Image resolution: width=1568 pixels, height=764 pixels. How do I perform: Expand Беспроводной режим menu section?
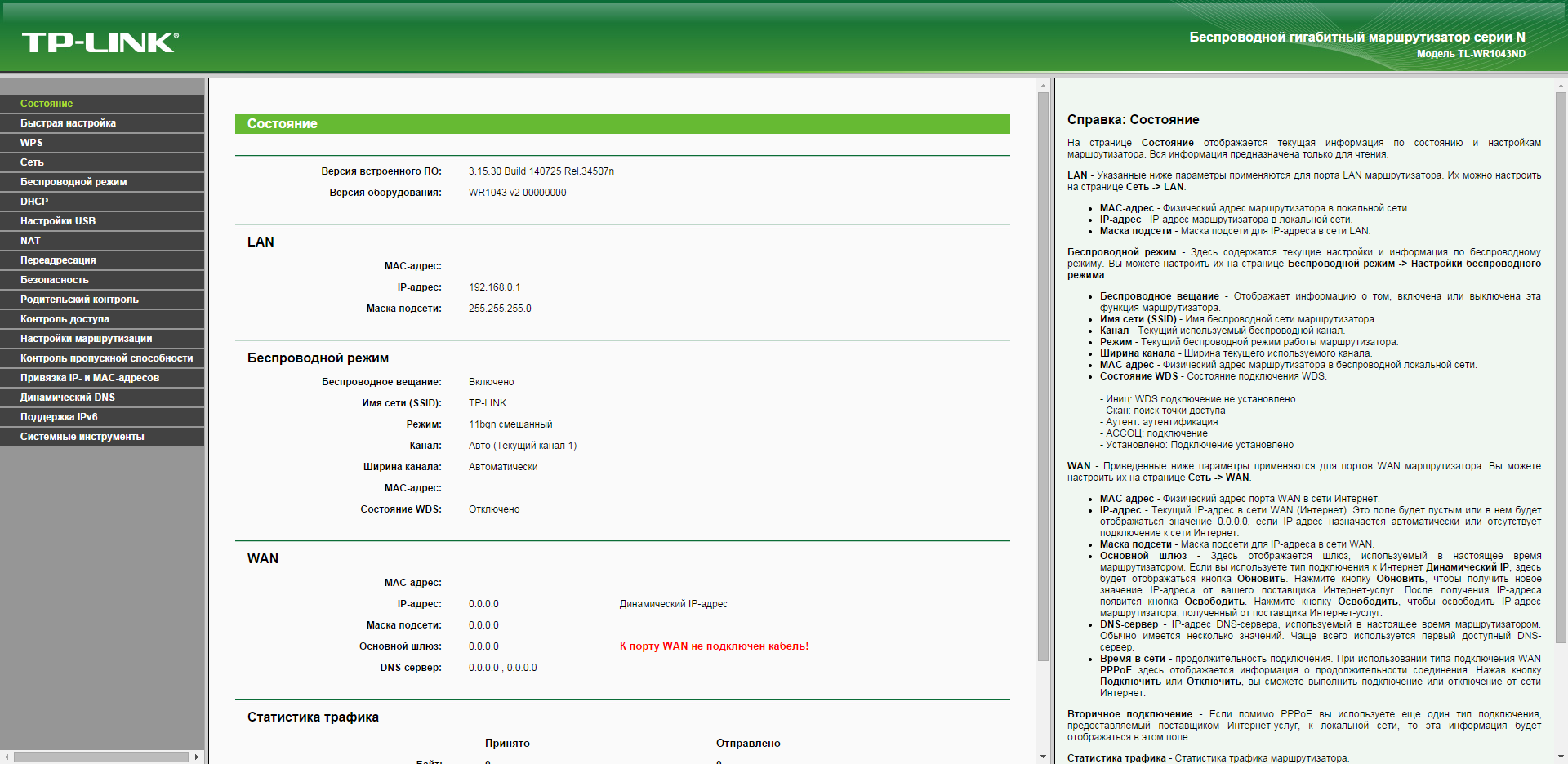73,182
